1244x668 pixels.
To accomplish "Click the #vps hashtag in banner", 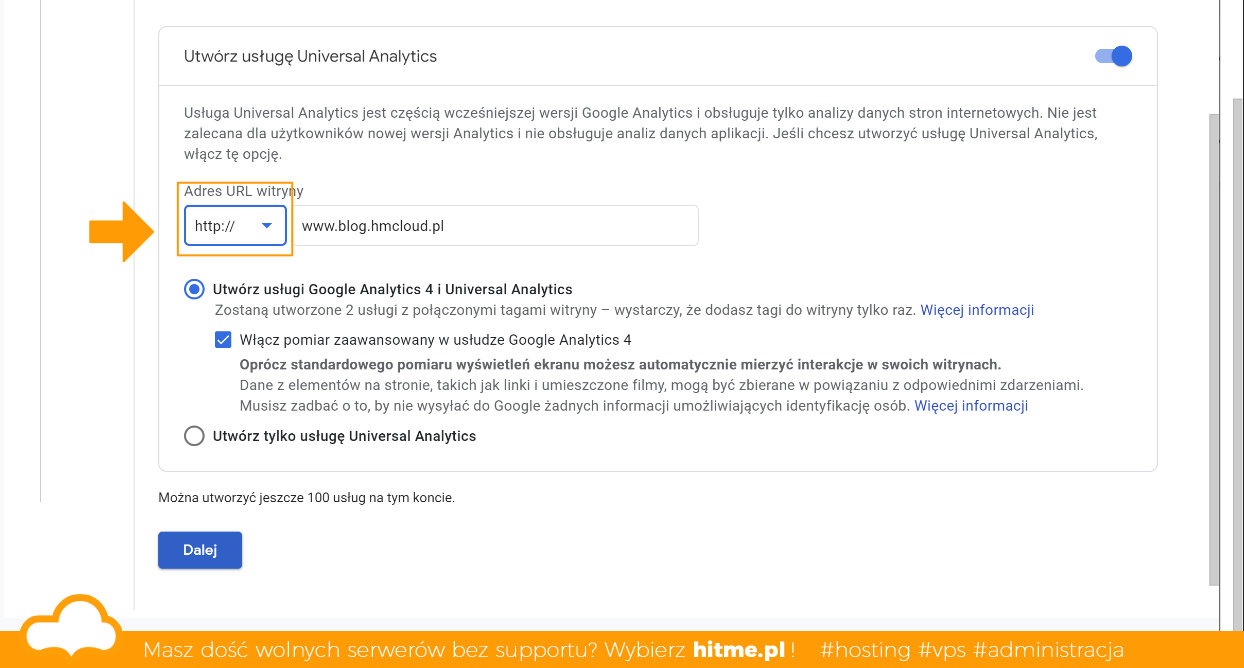I will click(942, 650).
